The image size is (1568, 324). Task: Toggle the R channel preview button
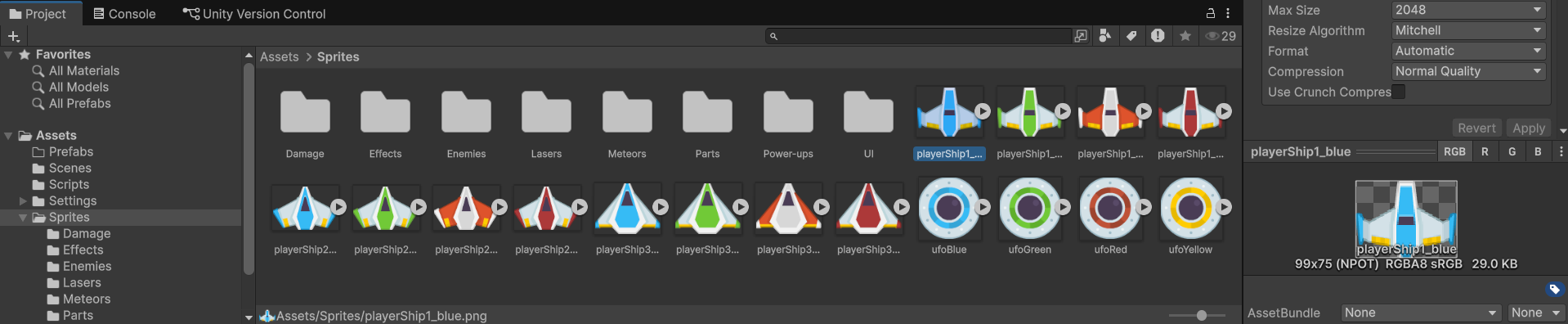coord(1485,151)
